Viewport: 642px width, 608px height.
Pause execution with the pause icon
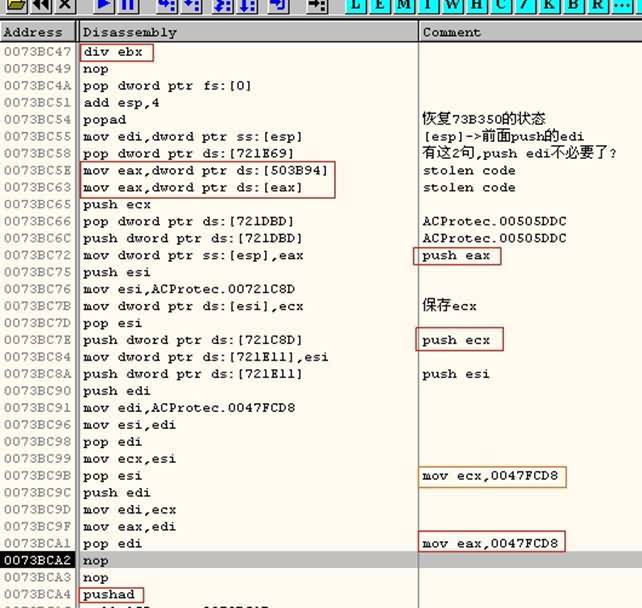point(128,5)
